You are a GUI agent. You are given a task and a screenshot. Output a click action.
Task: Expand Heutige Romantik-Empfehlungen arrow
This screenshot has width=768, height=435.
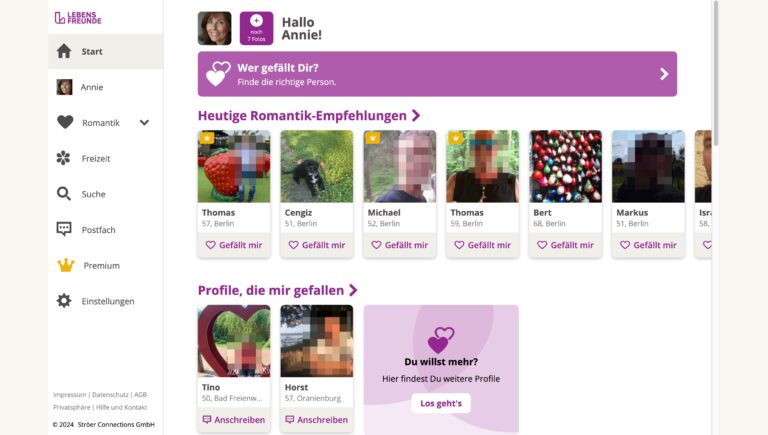coord(416,116)
